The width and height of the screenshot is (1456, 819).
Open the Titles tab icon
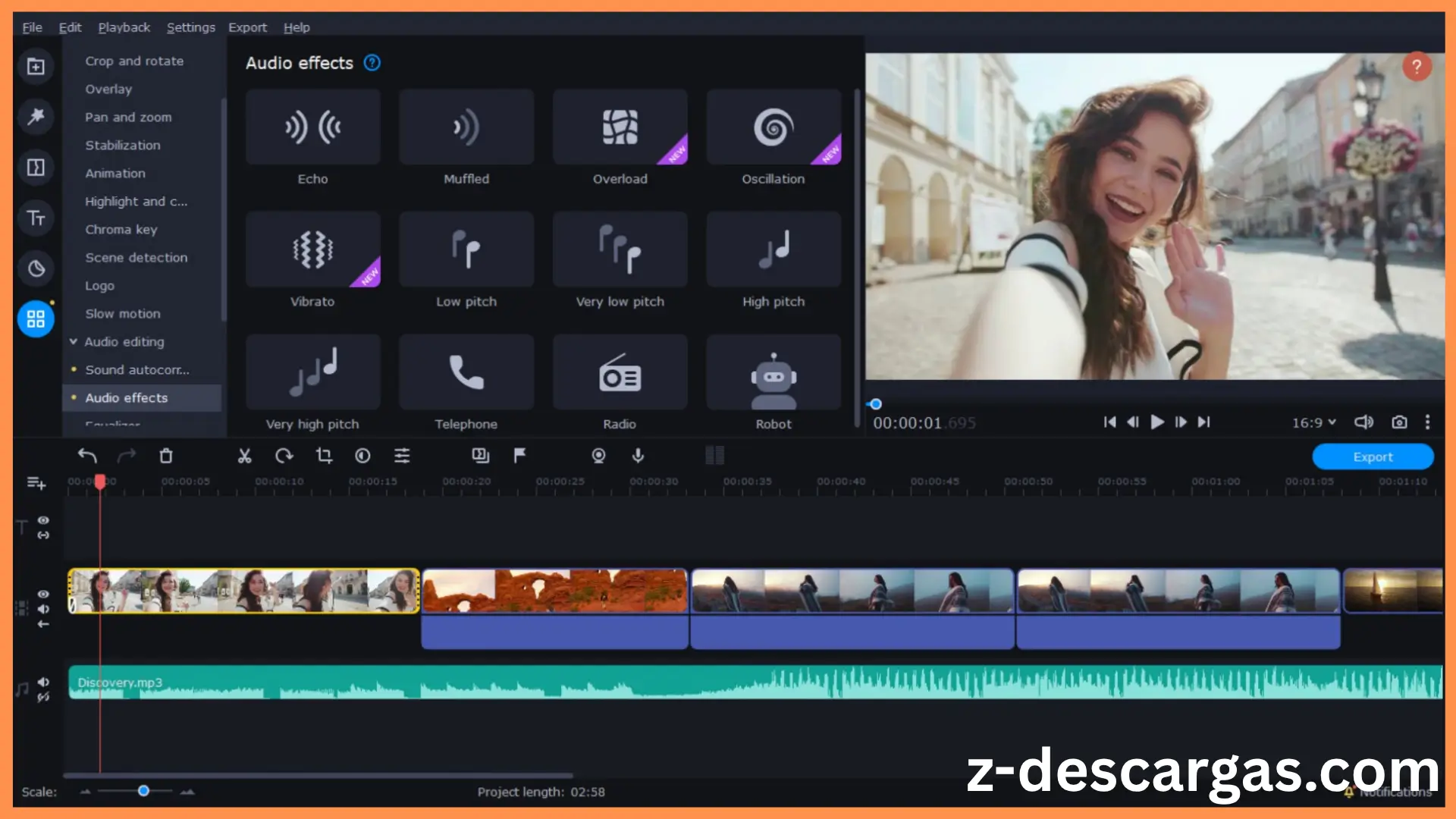point(36,218)
